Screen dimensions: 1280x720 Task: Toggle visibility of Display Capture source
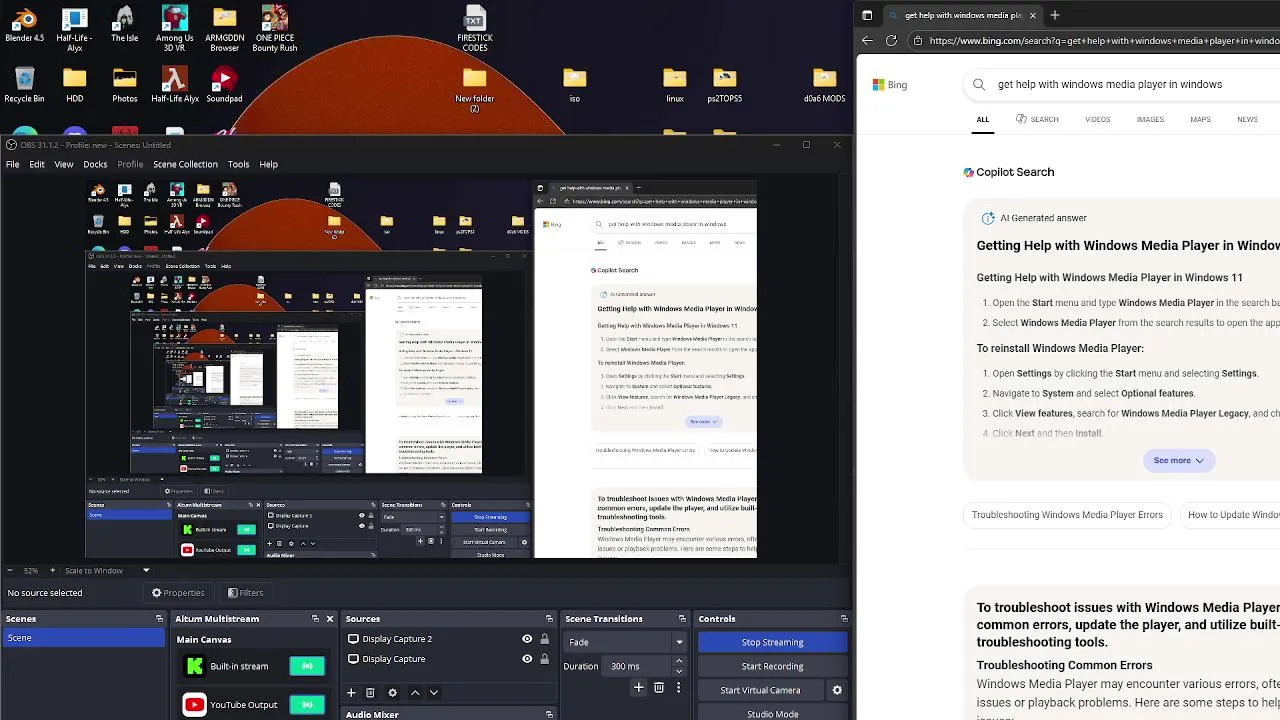(527, 659)
